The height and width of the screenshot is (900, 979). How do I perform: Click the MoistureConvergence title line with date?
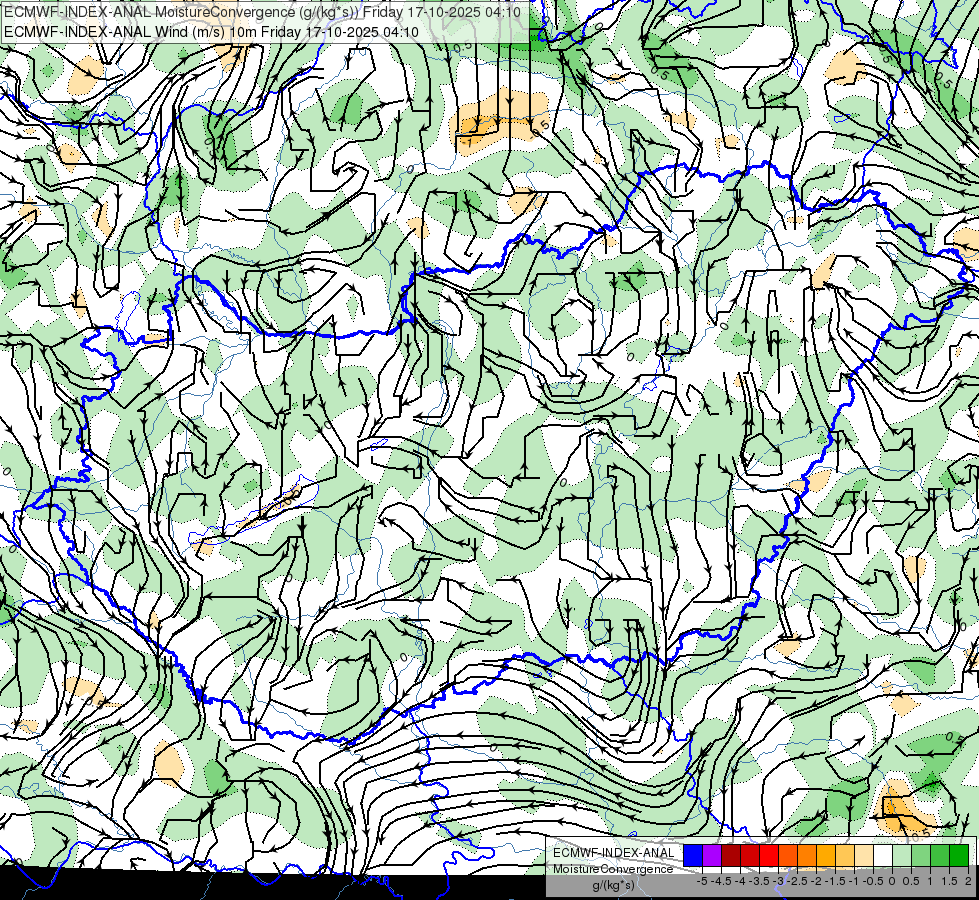262,12
